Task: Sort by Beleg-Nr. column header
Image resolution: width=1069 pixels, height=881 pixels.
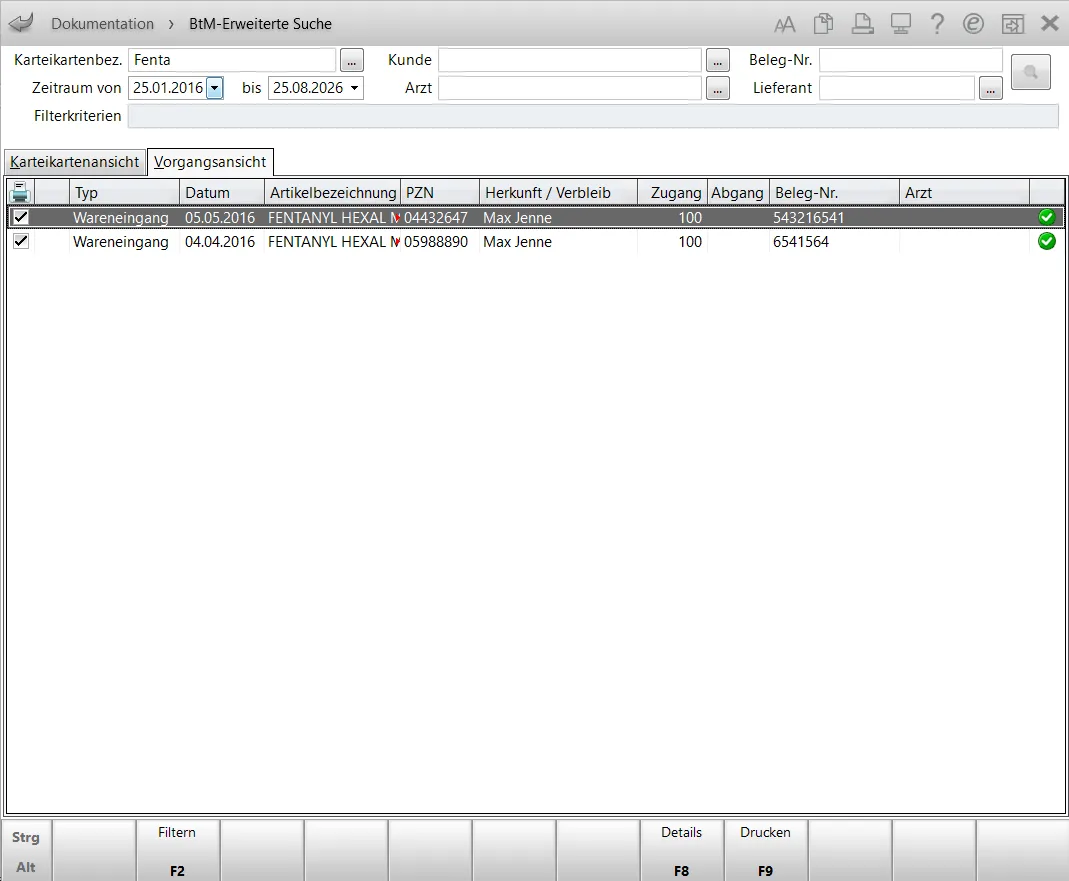Action: (x=834, y=192)
